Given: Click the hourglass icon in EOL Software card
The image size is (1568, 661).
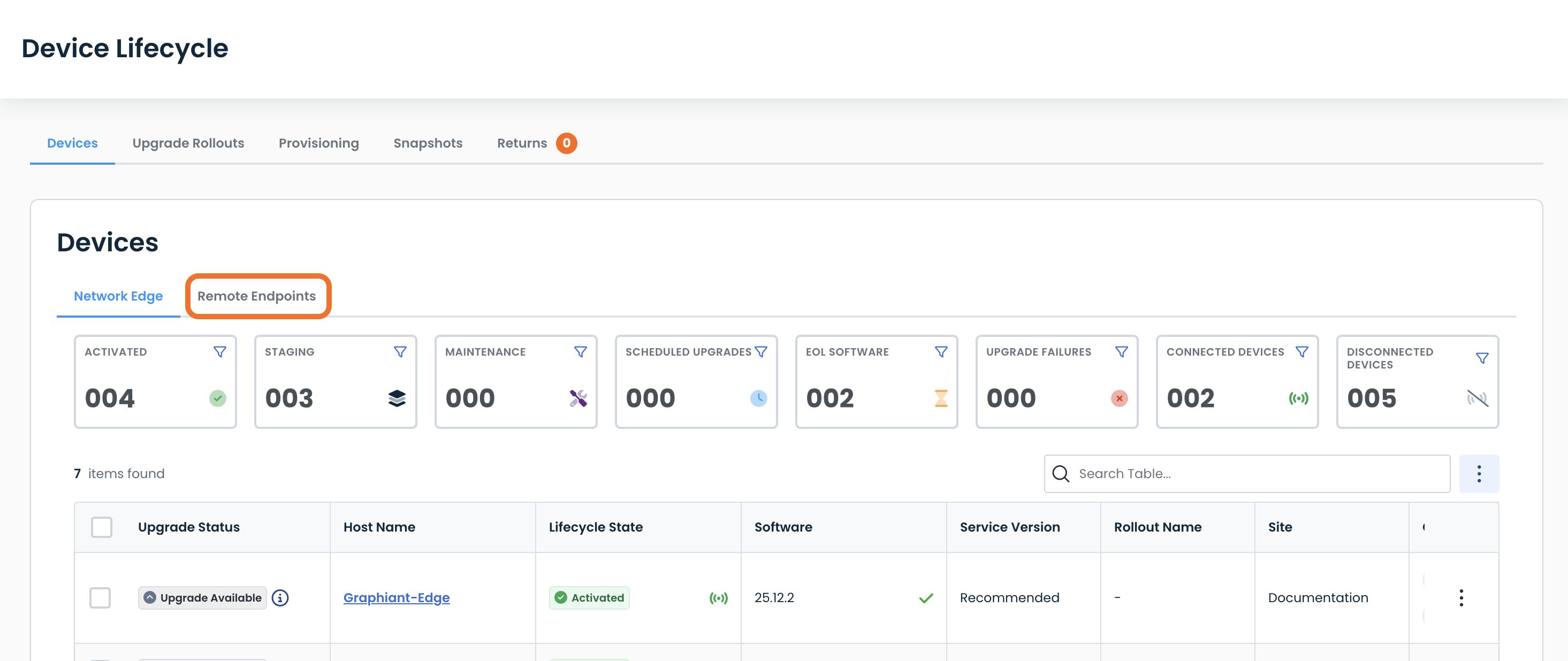Looking at the screenshot, I should [x=941, y=398].
